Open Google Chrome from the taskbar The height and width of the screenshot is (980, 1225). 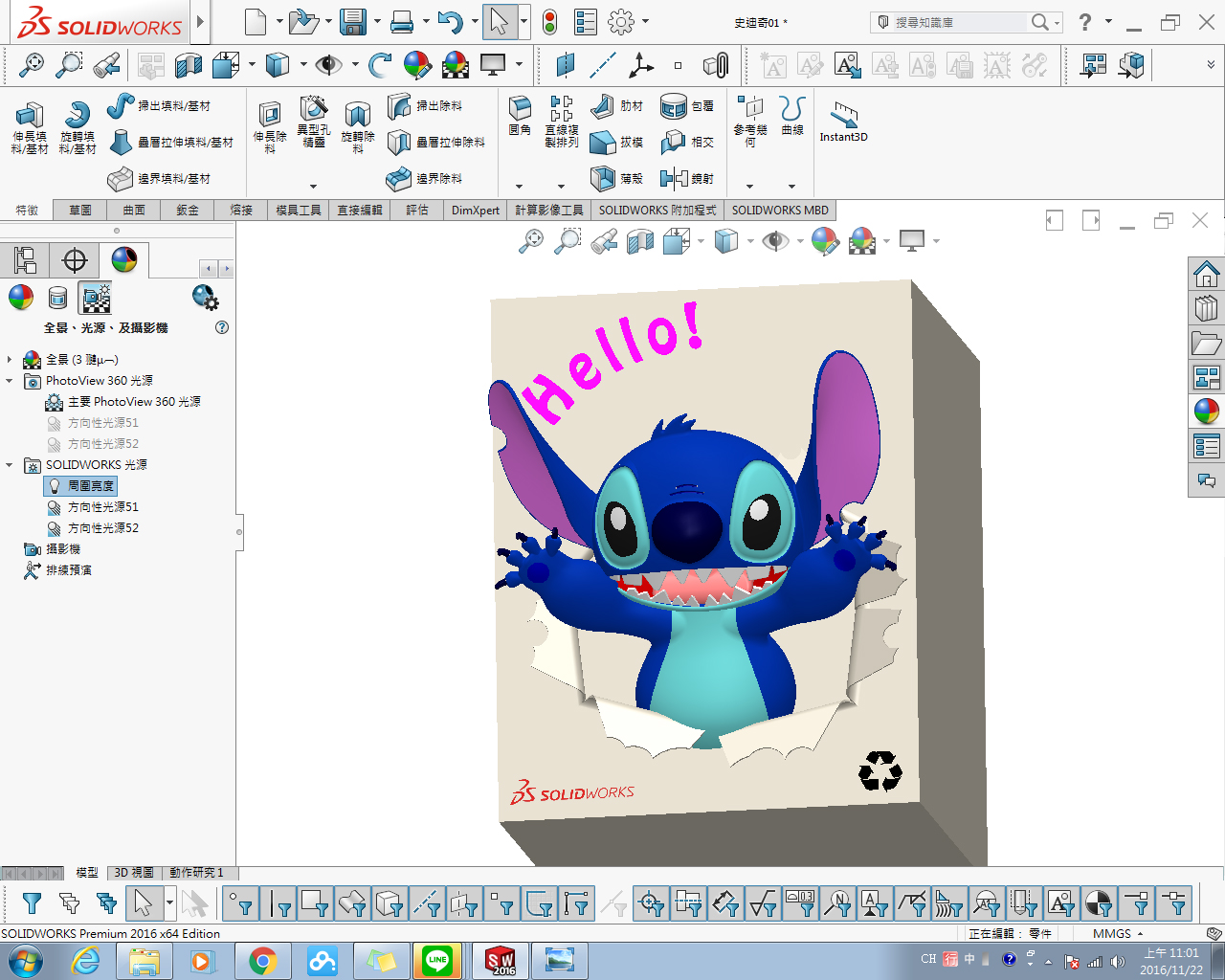pyautogui.click(x=262, y=961)
